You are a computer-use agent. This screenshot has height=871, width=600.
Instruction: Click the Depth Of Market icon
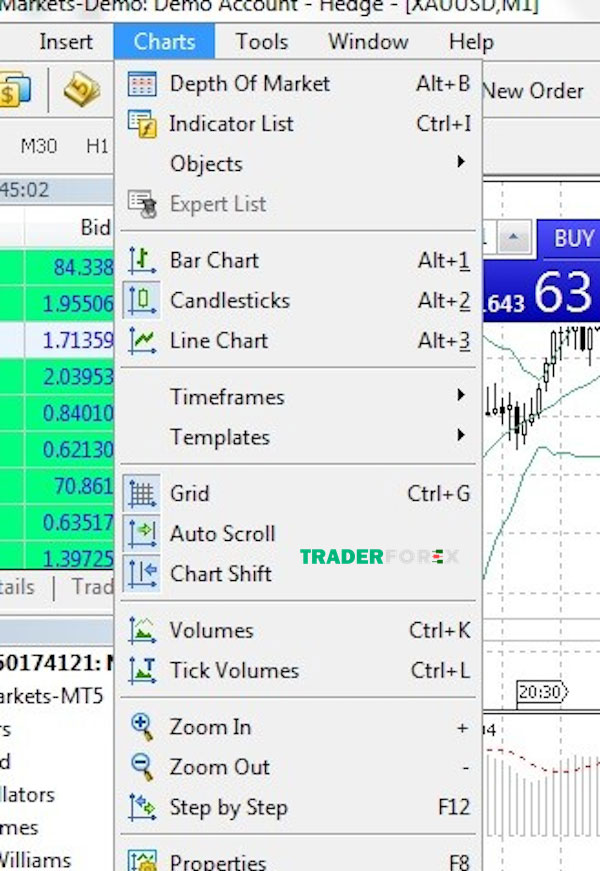142,84
